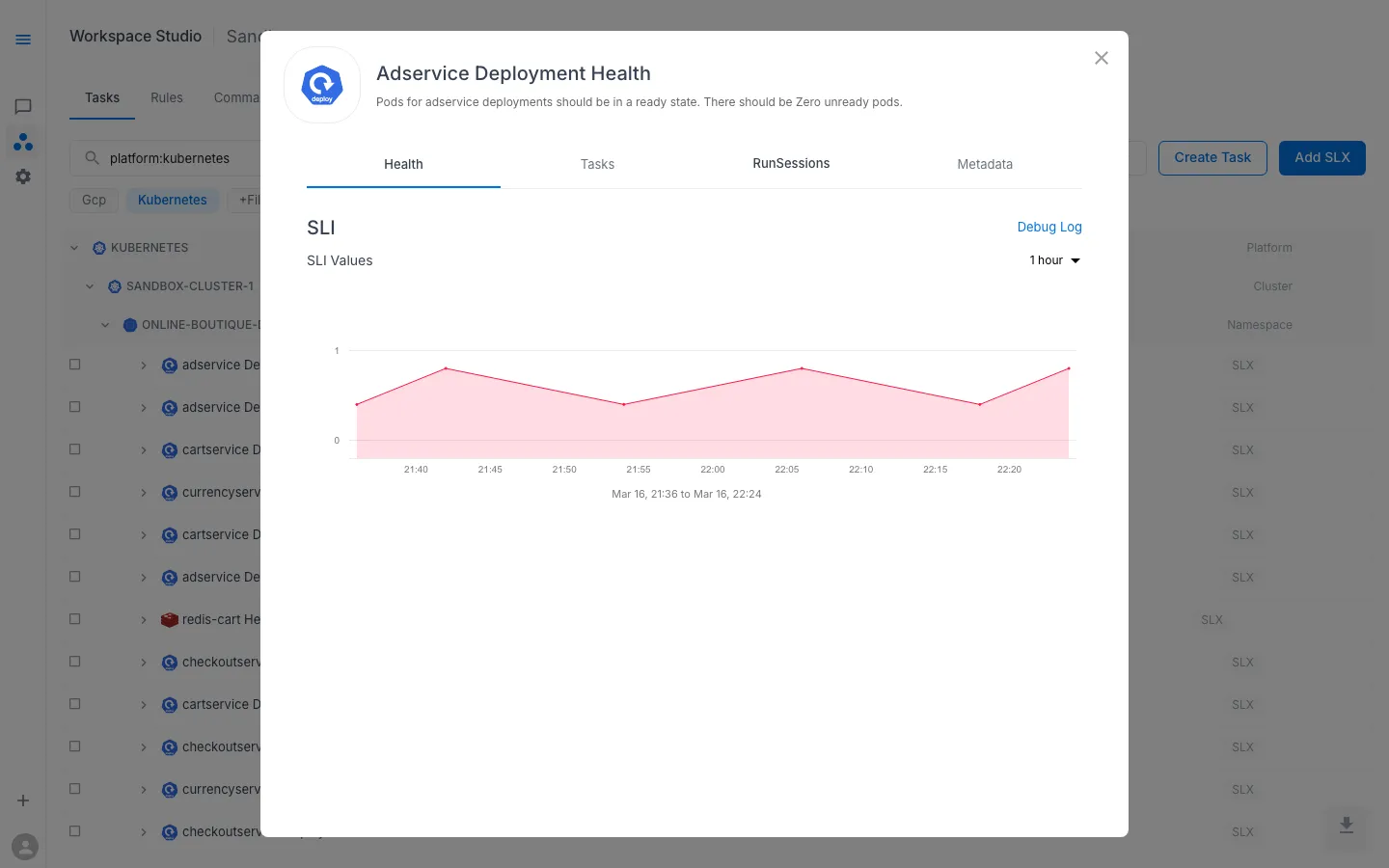Check the adservice Deployment checkbox

74,365
